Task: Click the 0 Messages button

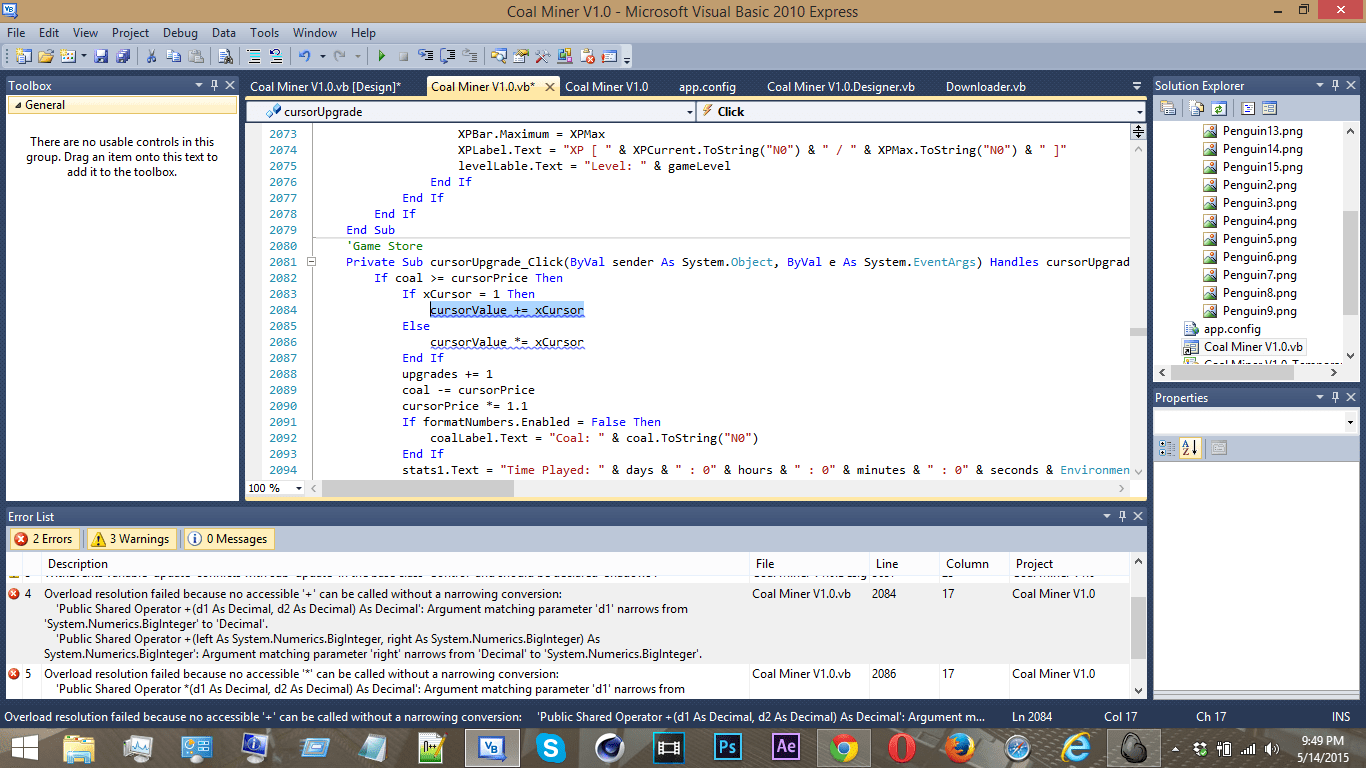Action: pos(228,538)
